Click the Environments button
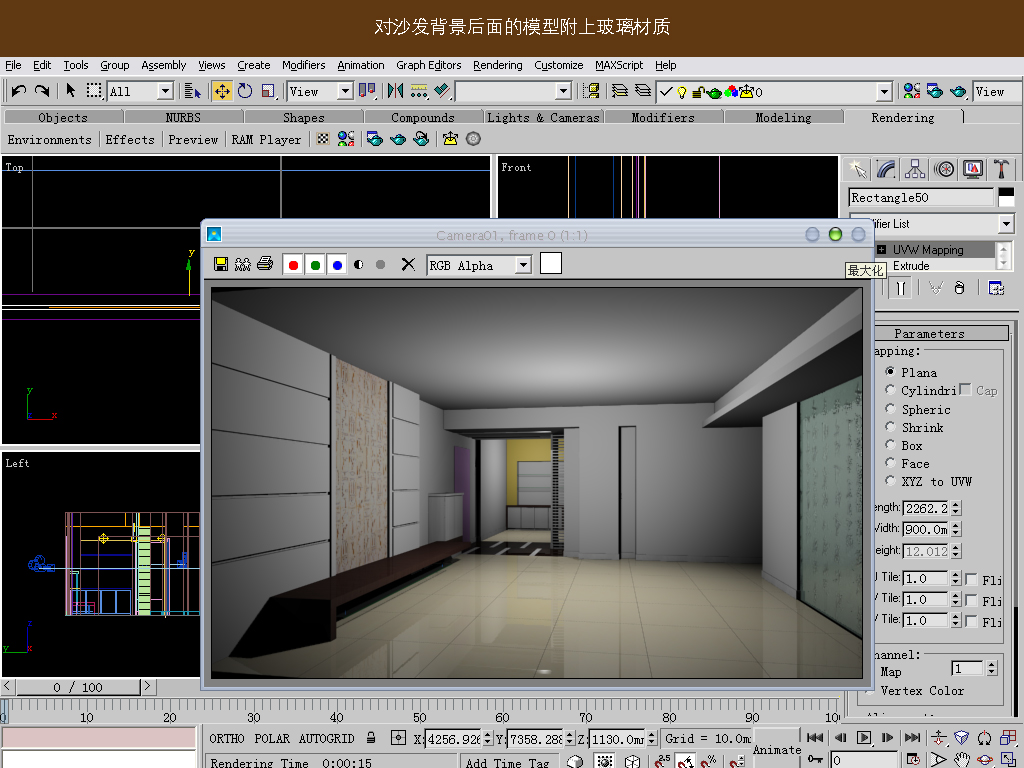The image size is (1024, 768). coord(50,140)
